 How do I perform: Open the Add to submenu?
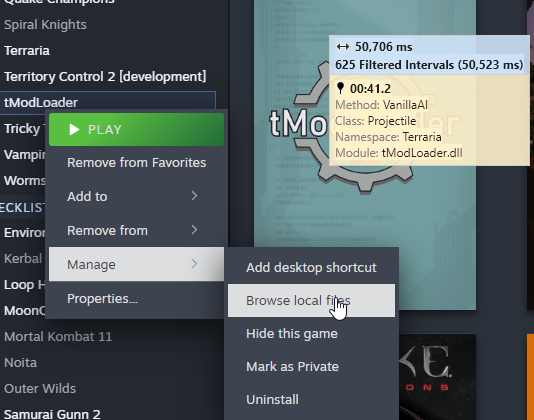[x=136, y=197]
